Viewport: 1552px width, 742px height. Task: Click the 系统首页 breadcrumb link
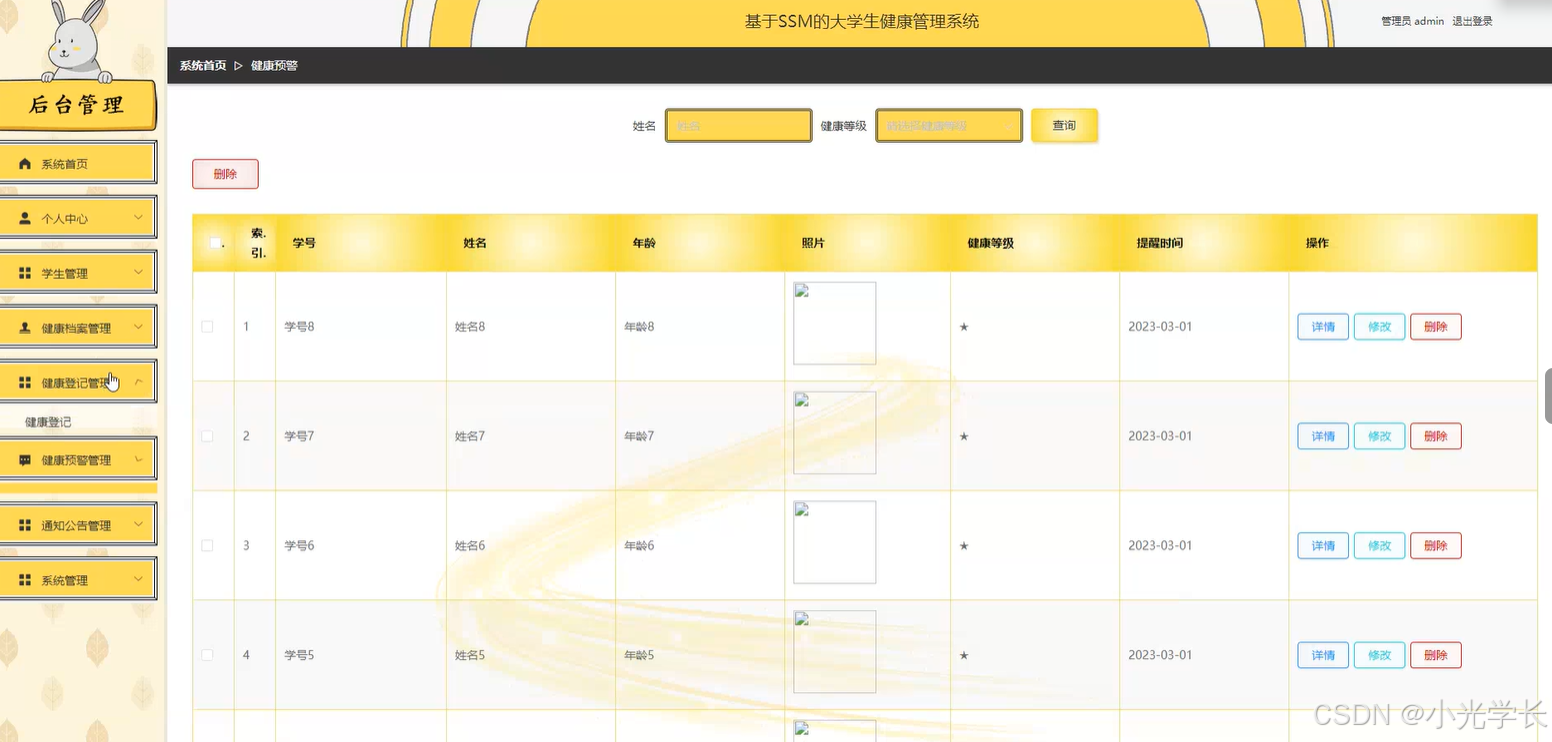pos(203,66)
